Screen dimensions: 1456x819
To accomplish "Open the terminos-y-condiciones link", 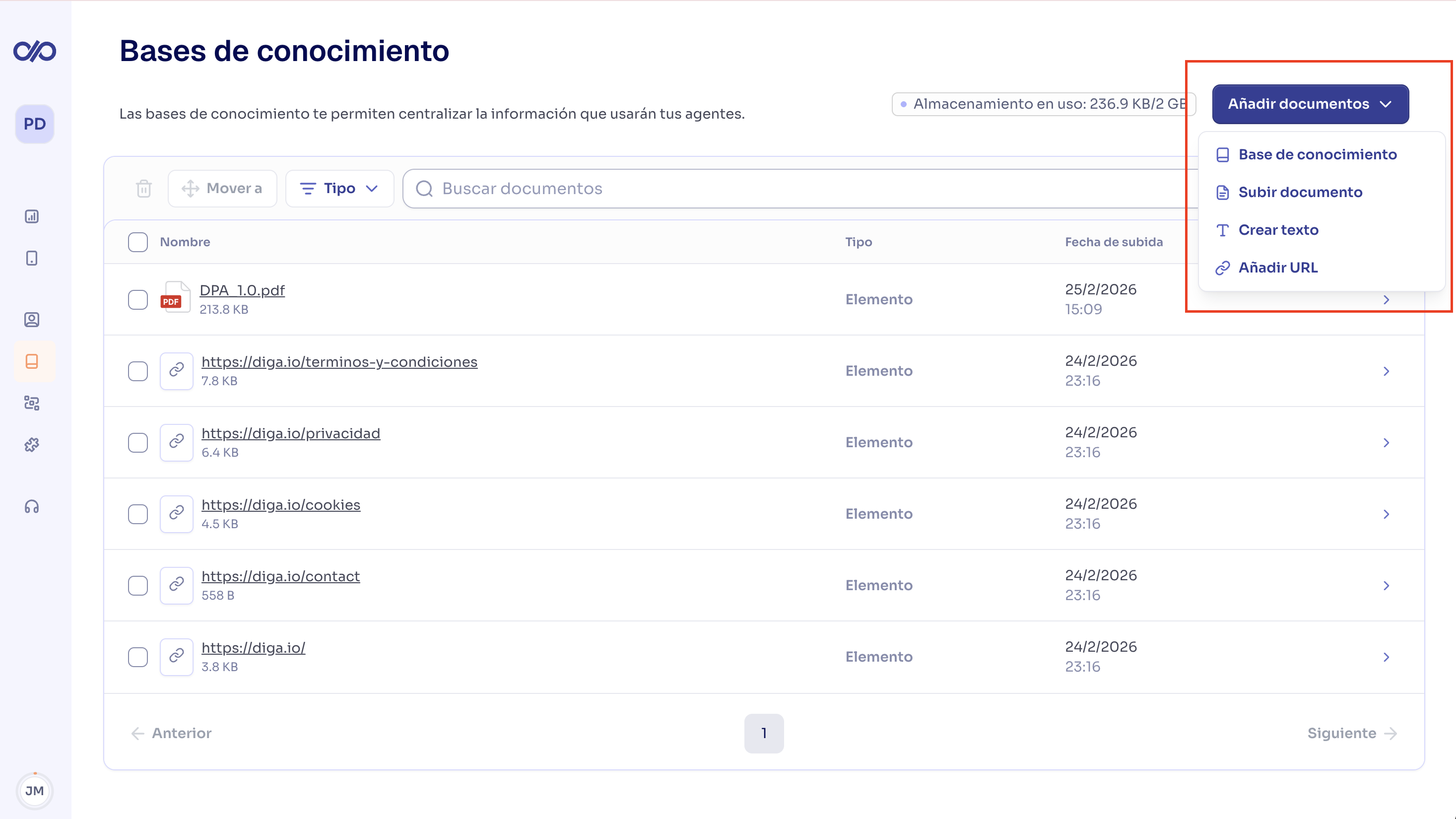I will click(339, 362).
